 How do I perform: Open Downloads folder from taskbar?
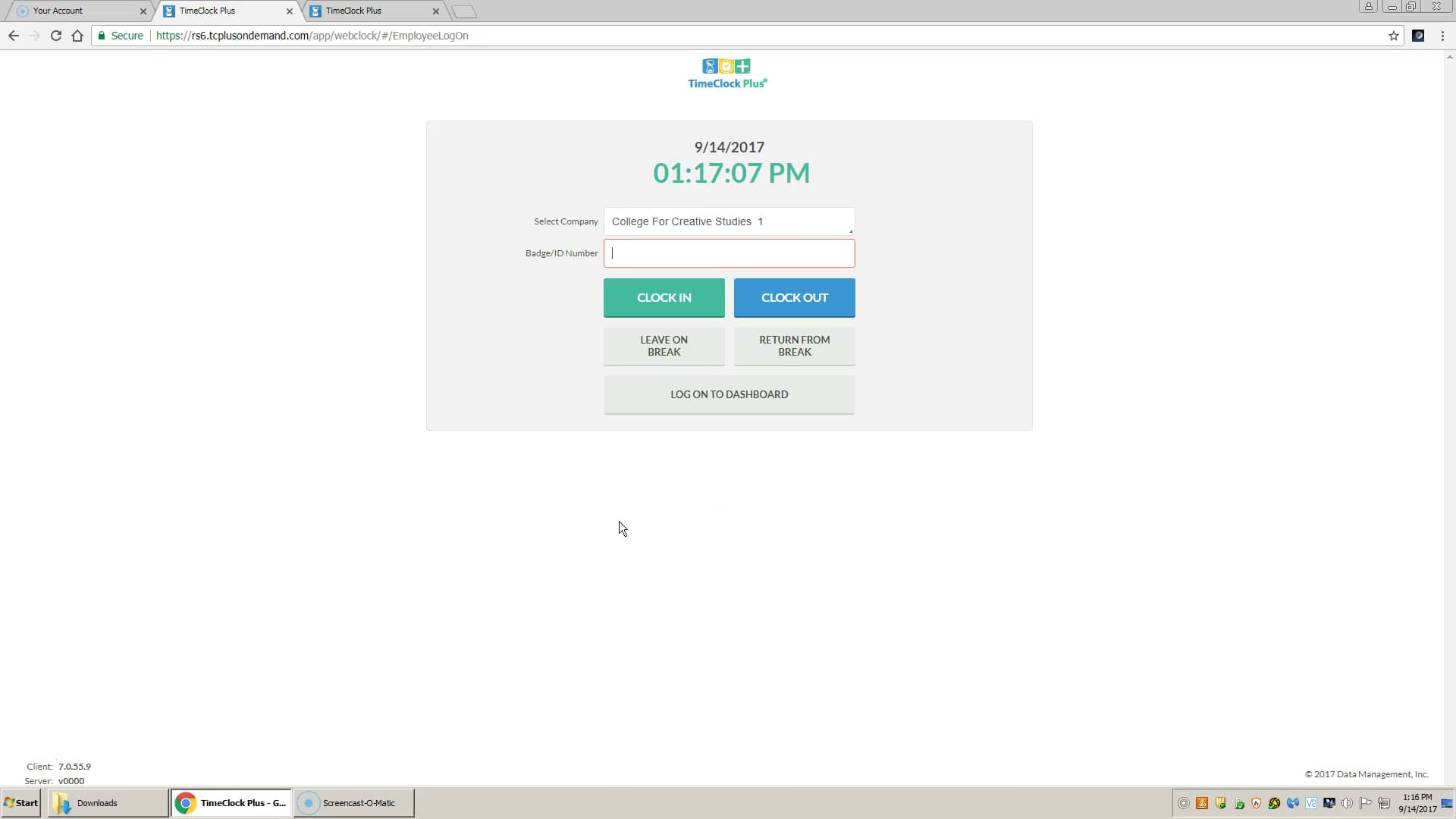tap(108, 802)
